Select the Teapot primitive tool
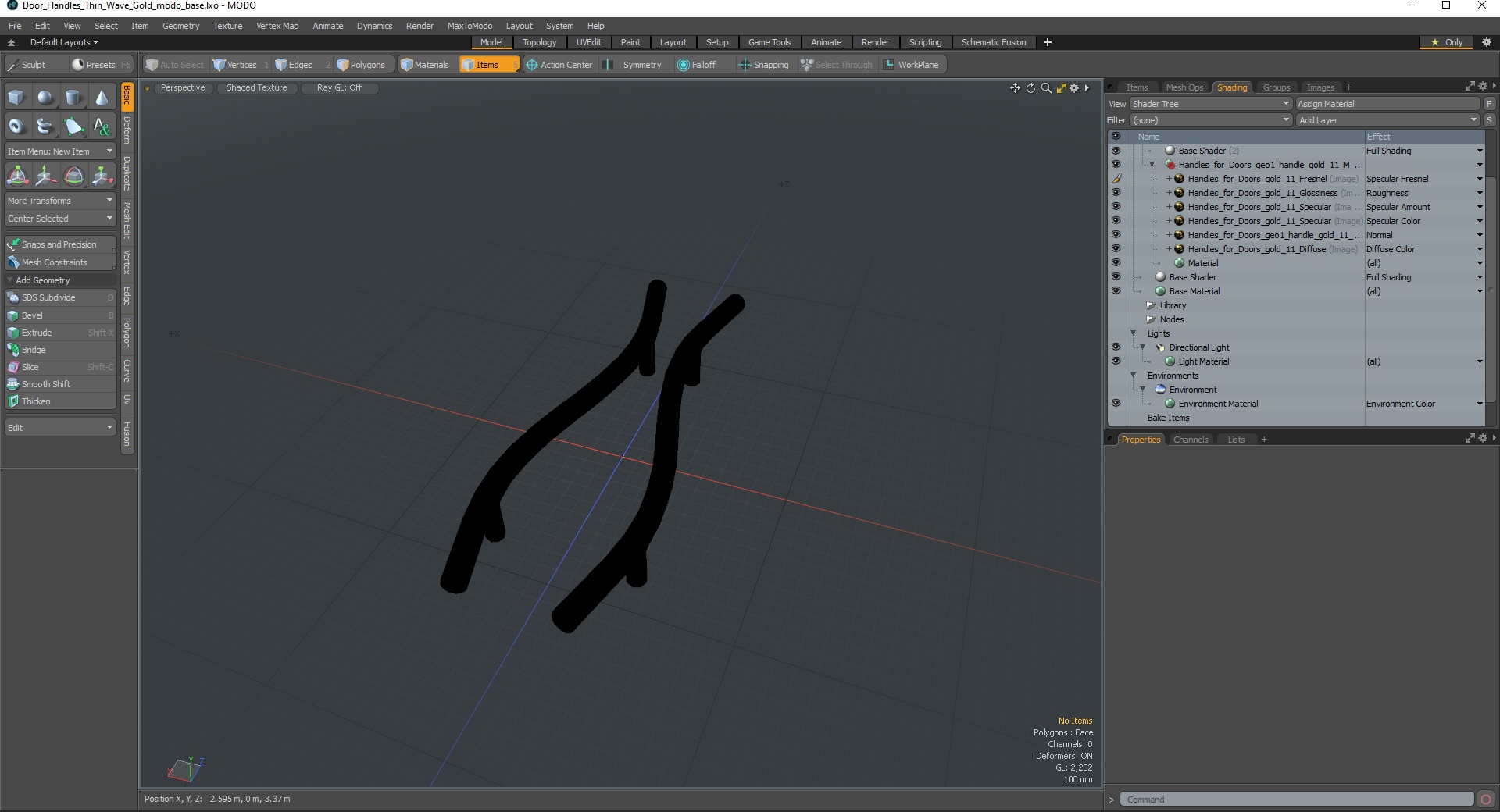The width and height of the screenshot is (1500, 812). [x=45, y=126]
